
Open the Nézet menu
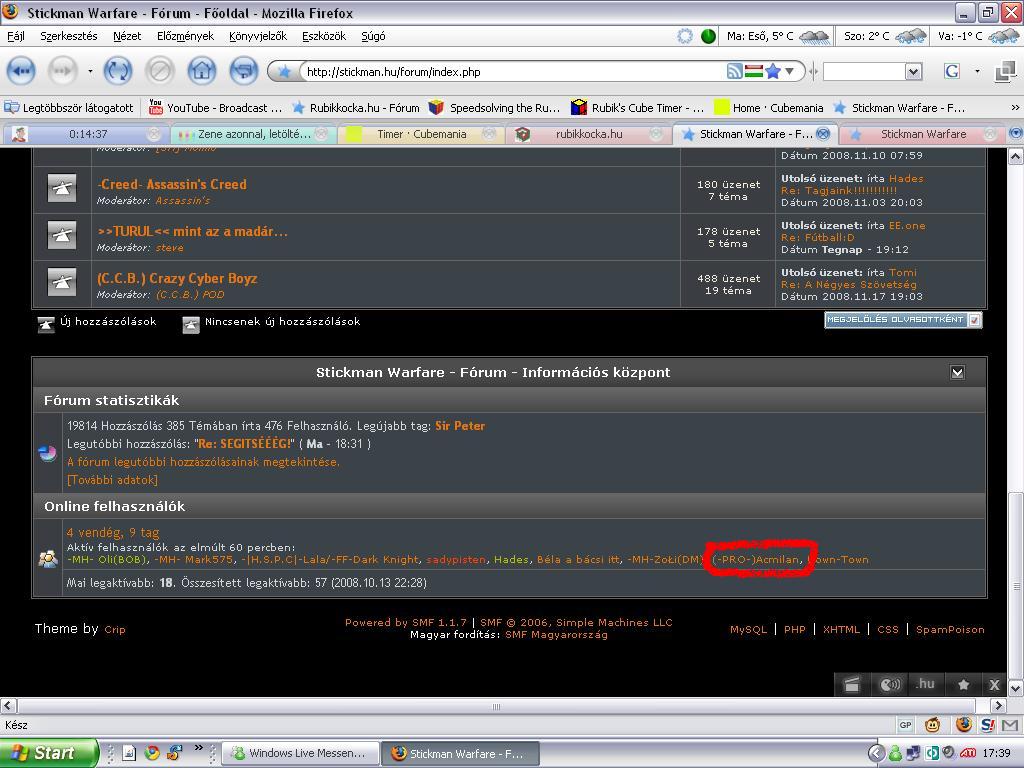point(127,36)
